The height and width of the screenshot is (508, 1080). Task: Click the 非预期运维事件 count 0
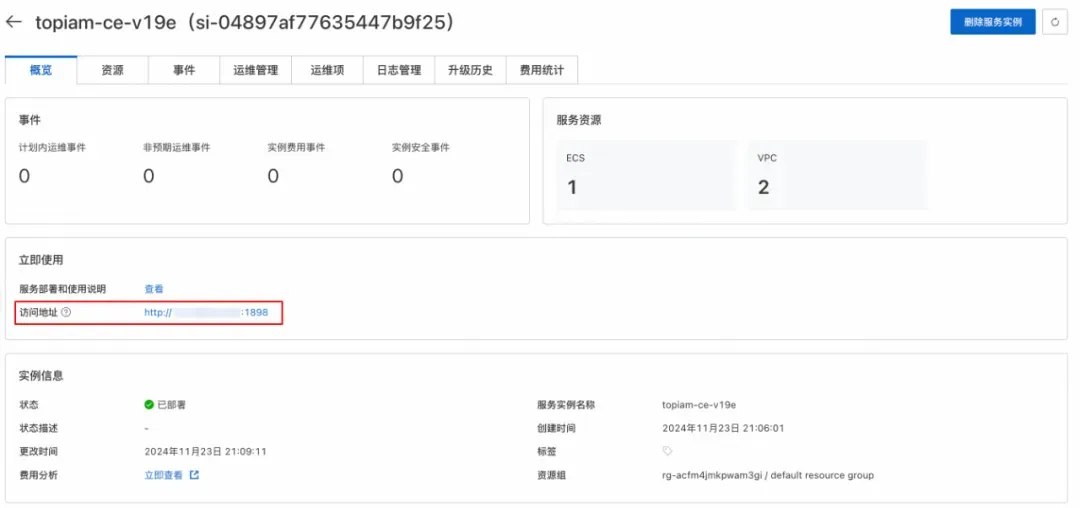tap(149, 177)
